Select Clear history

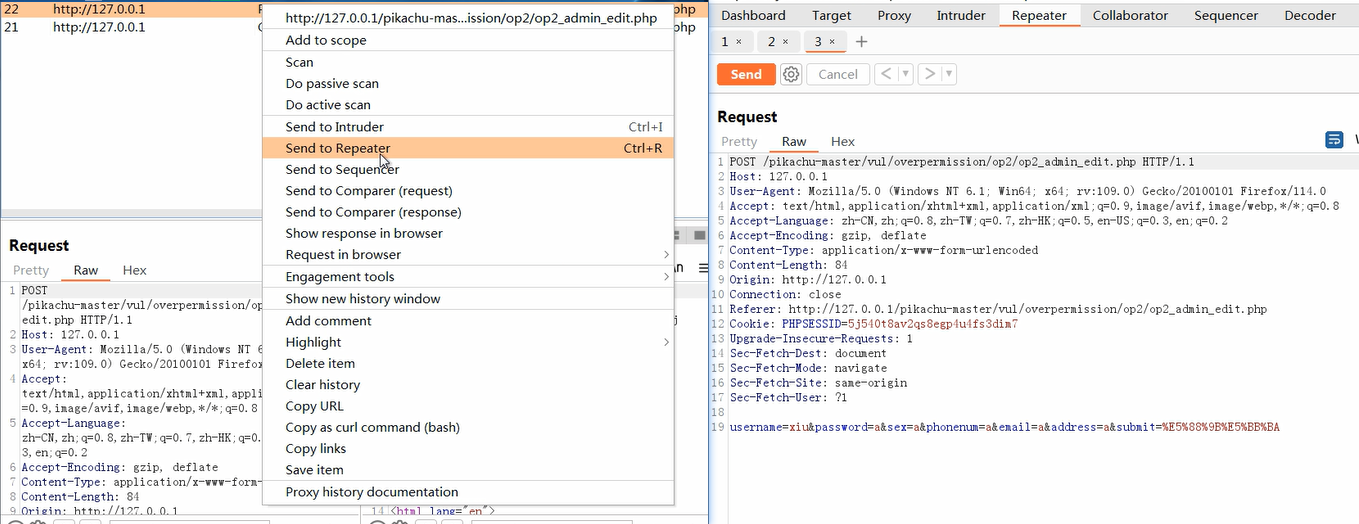click(x=468, y=385)
